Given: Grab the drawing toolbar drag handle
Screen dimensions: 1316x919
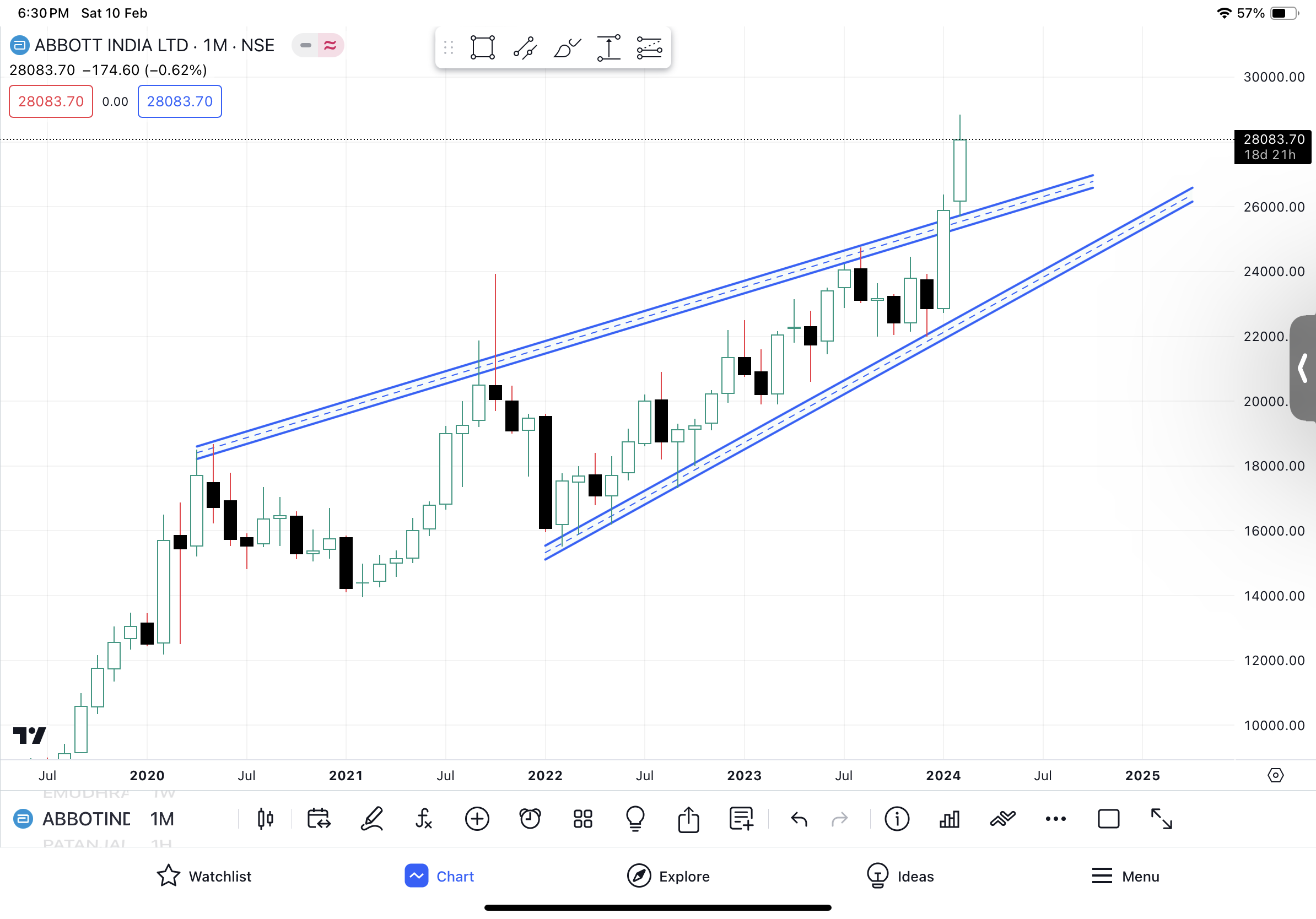Looking at the screenshot, I should pos(448,47).
